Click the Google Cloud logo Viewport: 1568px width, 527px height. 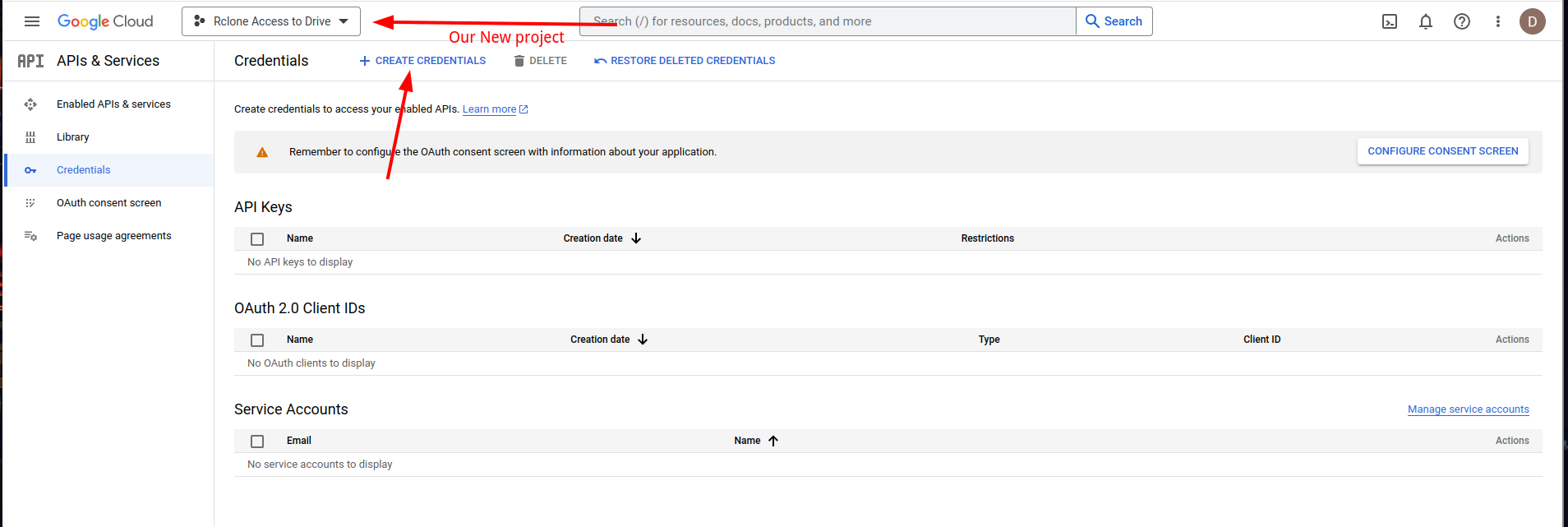tap(105, 21)
